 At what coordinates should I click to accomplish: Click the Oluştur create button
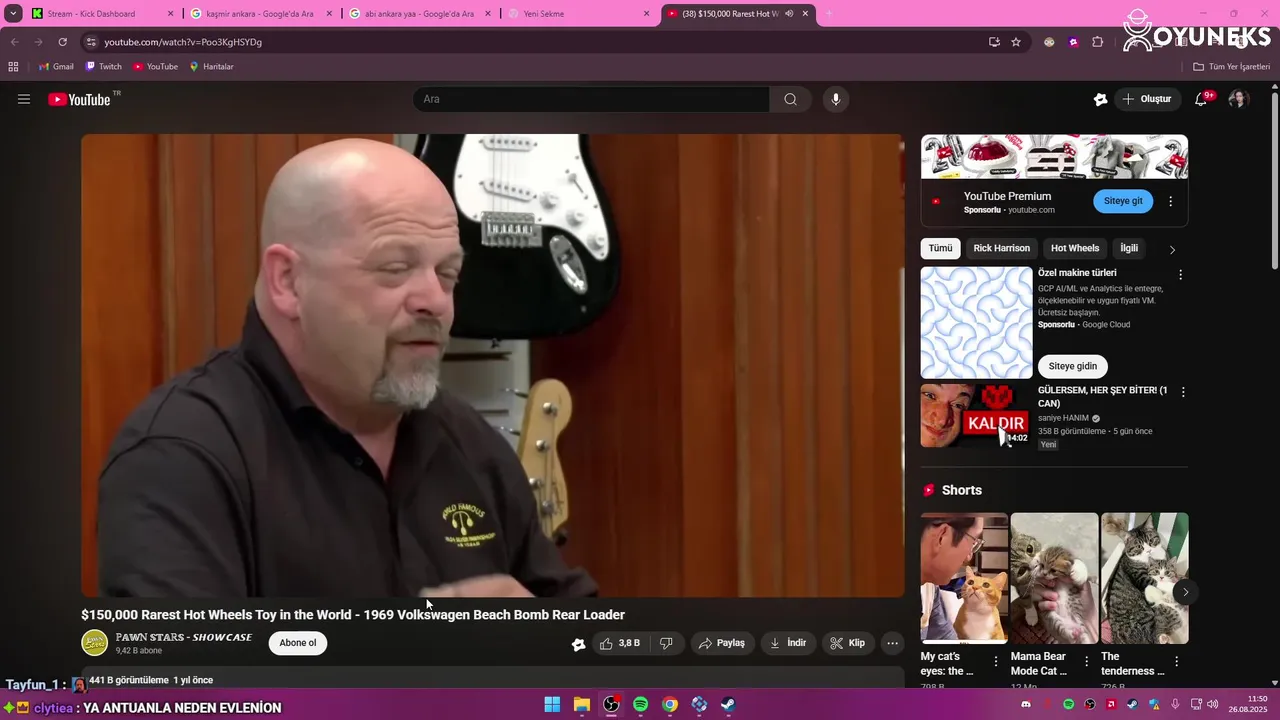pos(1147,99)
